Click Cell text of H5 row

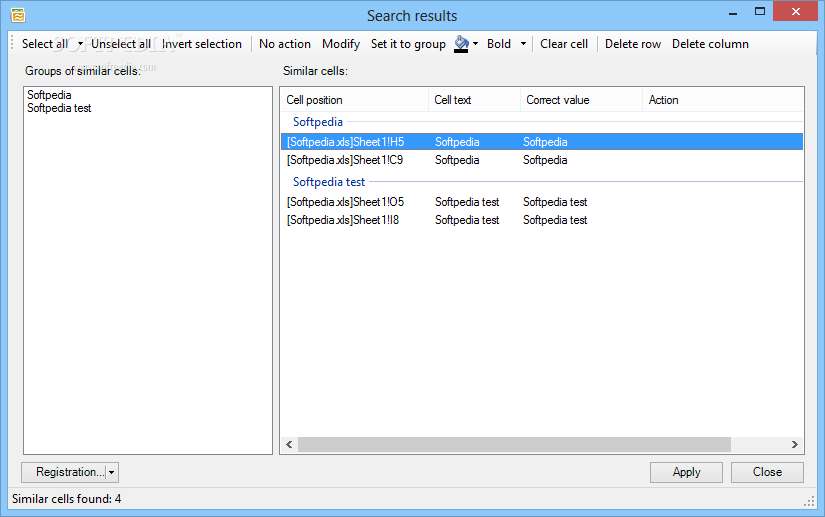(457, 142)
